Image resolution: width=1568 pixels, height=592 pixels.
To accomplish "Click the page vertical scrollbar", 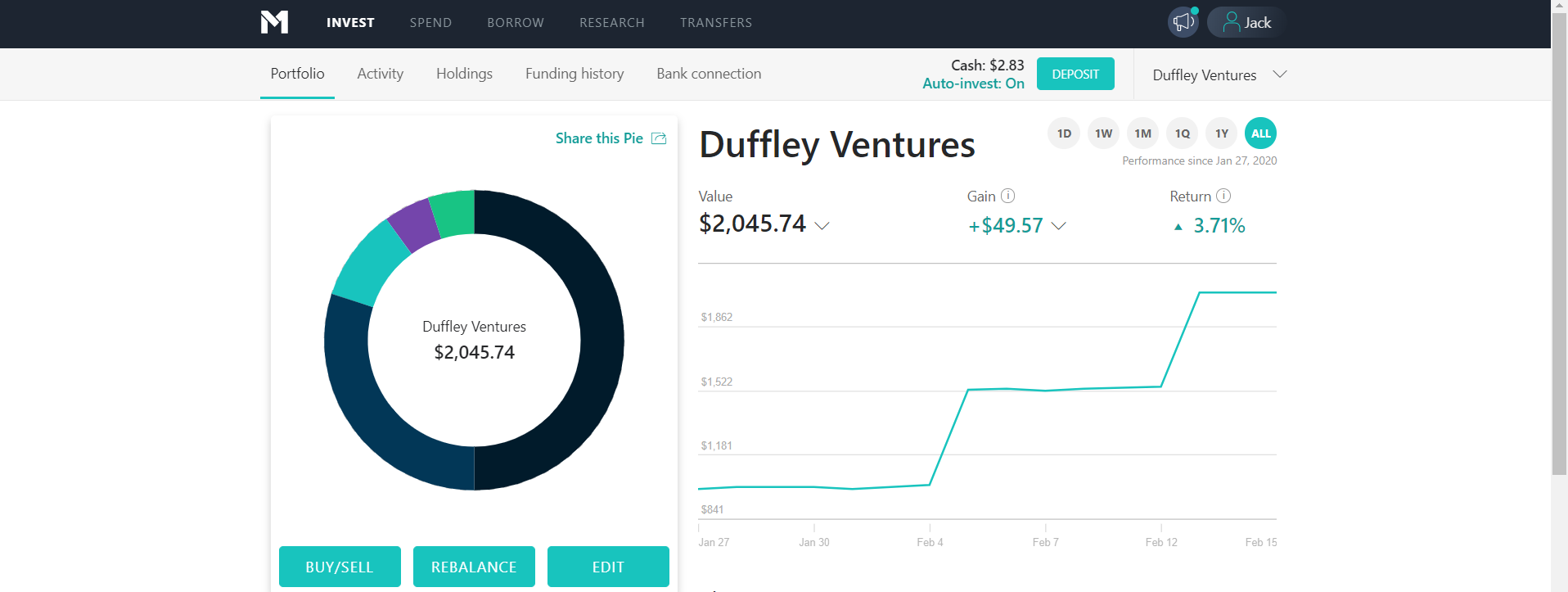I will click(x=1559, y=246).
